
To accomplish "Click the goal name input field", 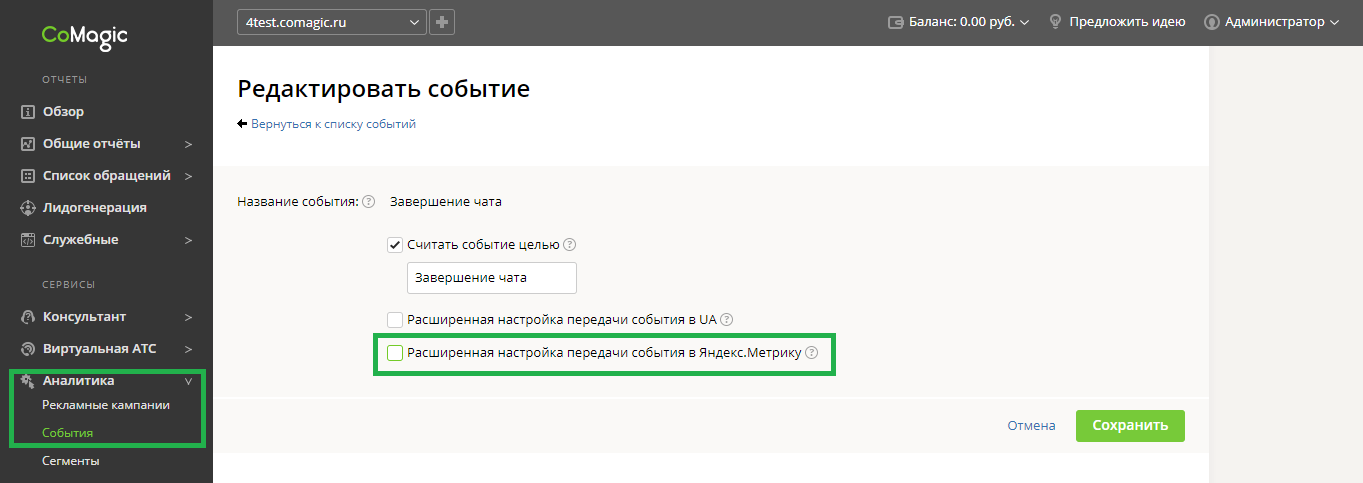I will point(492,278).
